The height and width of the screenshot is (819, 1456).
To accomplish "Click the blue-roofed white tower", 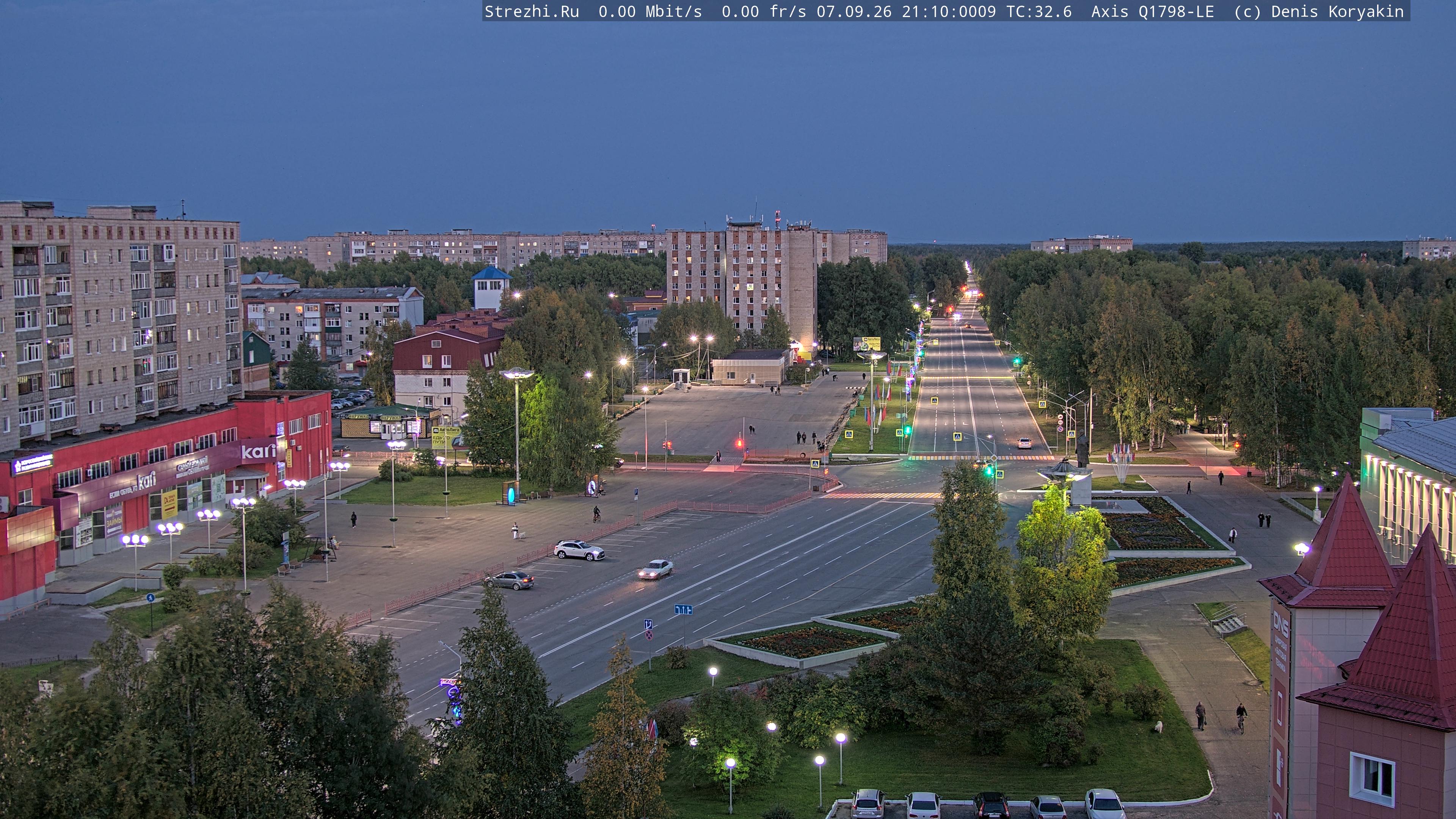I will tap(491, 288).
